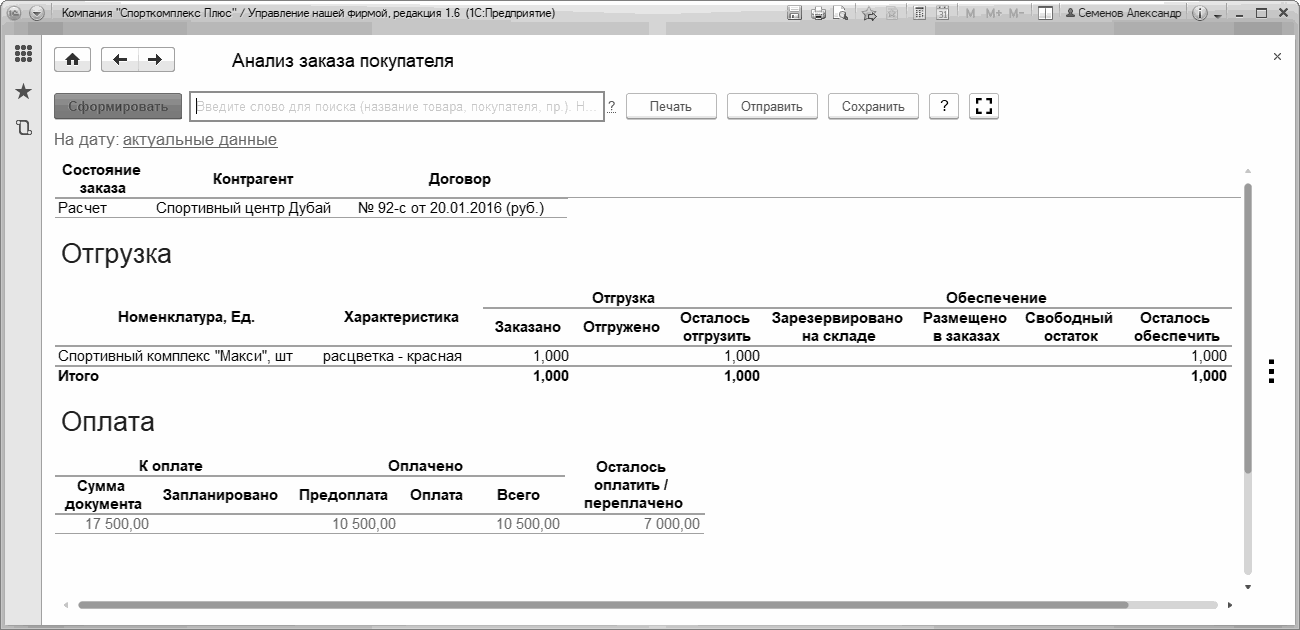
Task: Click the Сохранить button
Action: pos(873,106)
